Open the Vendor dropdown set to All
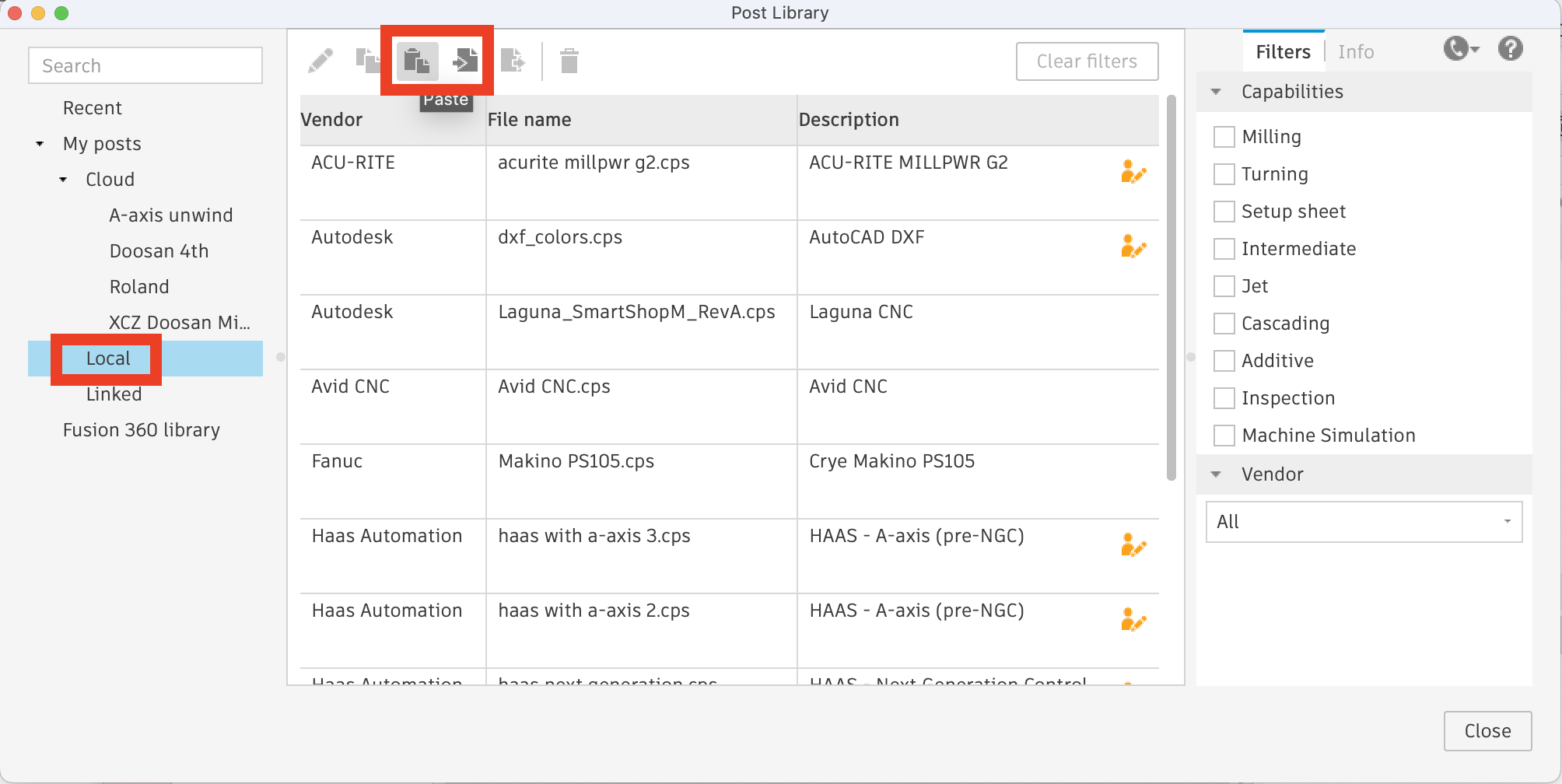The width and height of the screenshot is (1562, 784). pyautogui.click(x=1362, y=522)
